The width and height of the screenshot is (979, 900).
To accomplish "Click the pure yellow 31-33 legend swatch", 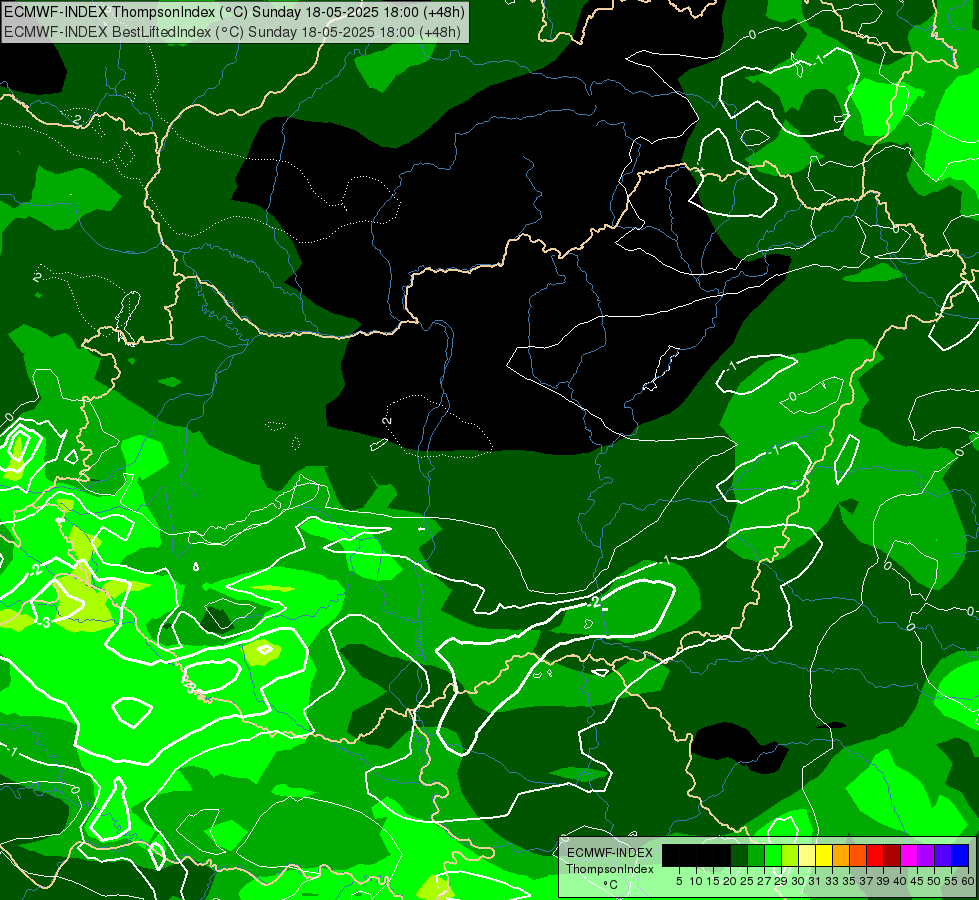I will pos(824,856).
